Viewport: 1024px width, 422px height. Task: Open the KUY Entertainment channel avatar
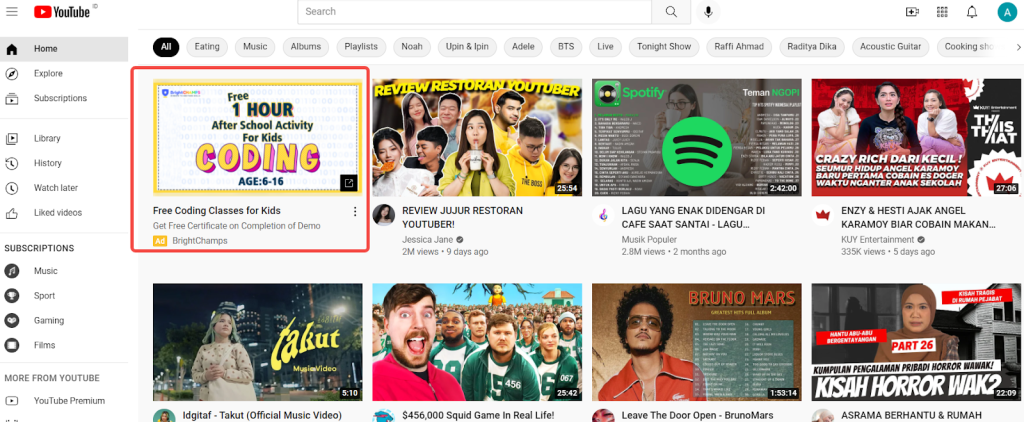click(823, 215)
